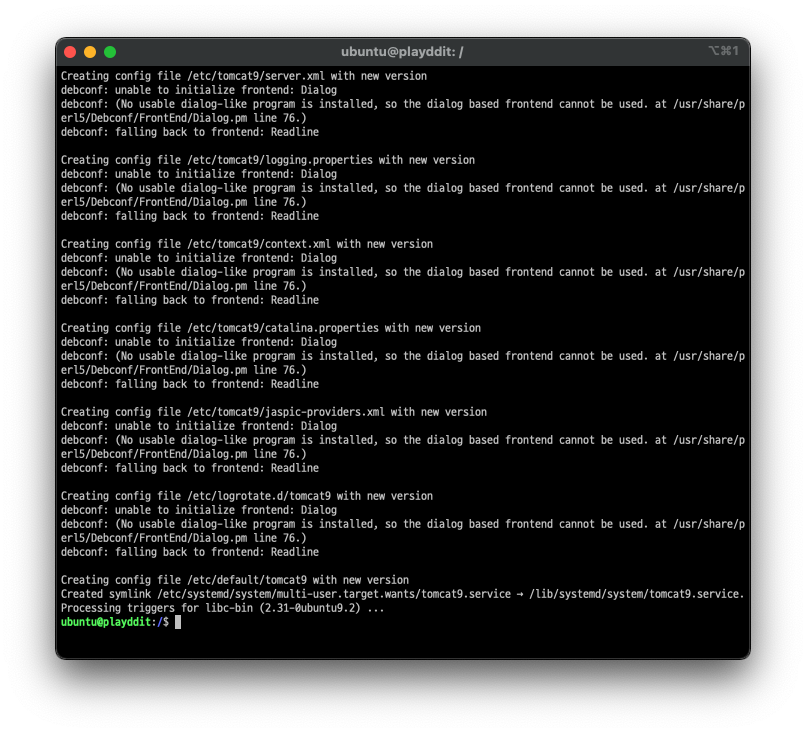Image resolution: width=806 pixels, height=733 pixels.
Task: Maximize the terminal with the green button
Action: click(x=110, y=52)
